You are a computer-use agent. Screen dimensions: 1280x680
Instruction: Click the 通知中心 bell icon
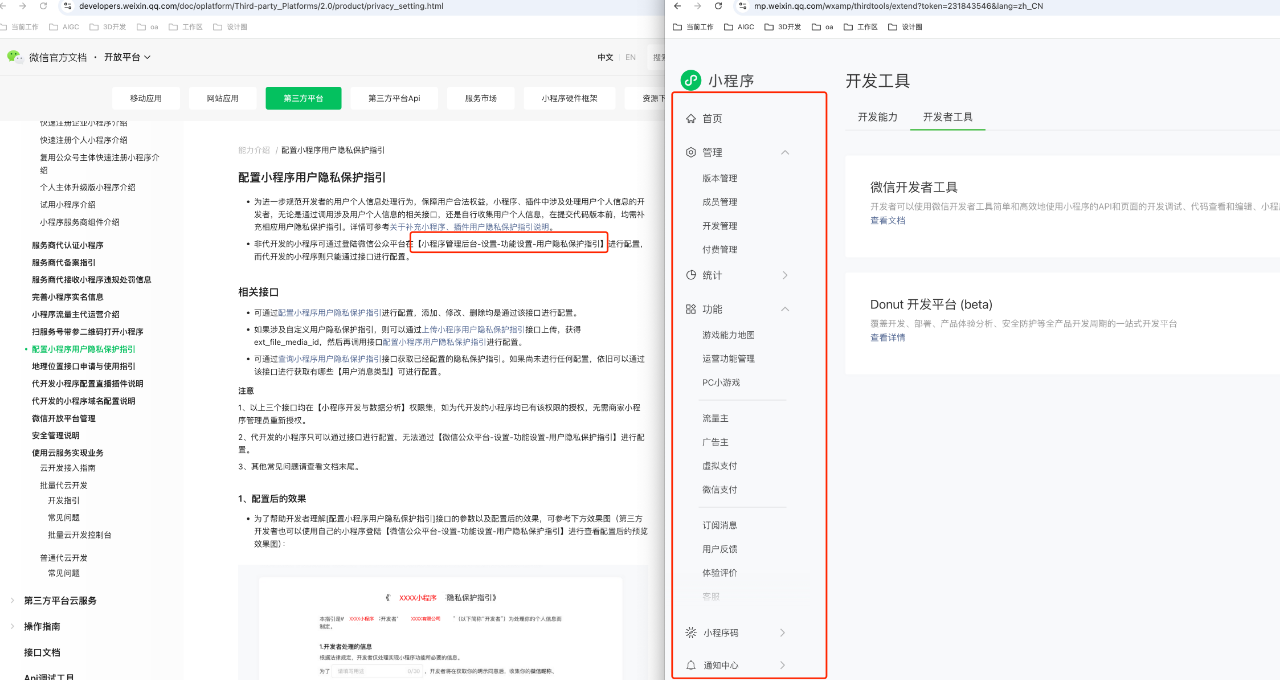pos(691,665)
